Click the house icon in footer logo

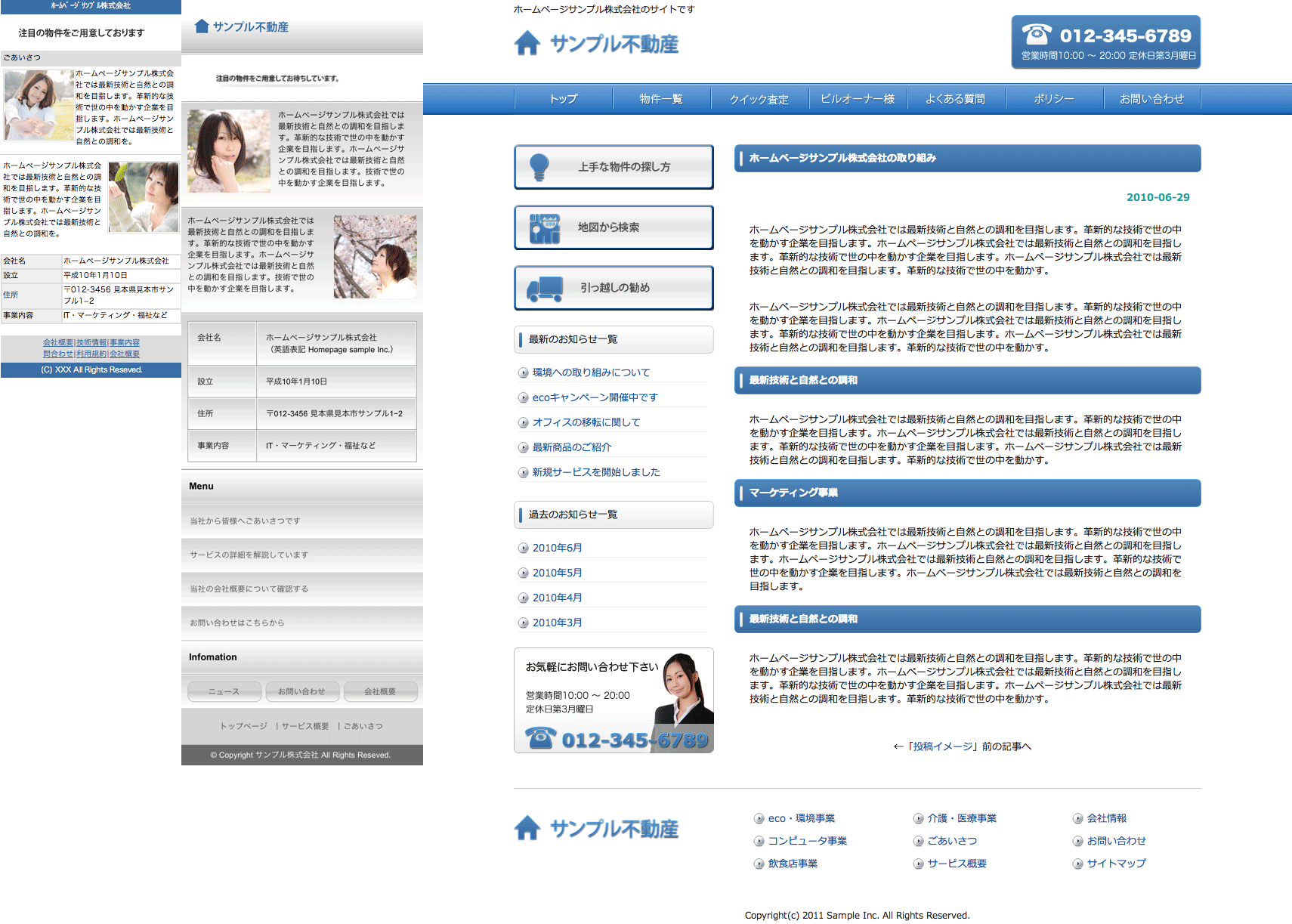527,829
